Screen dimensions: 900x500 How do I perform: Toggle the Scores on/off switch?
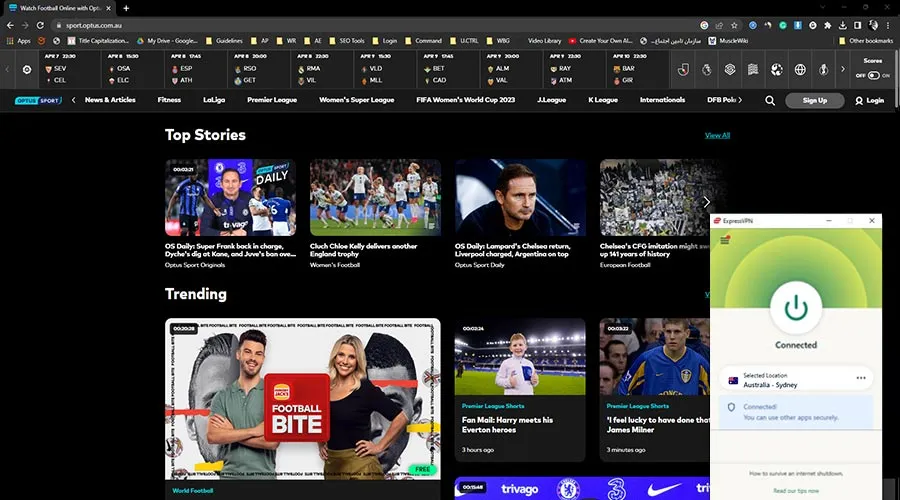tap(873, 75)
